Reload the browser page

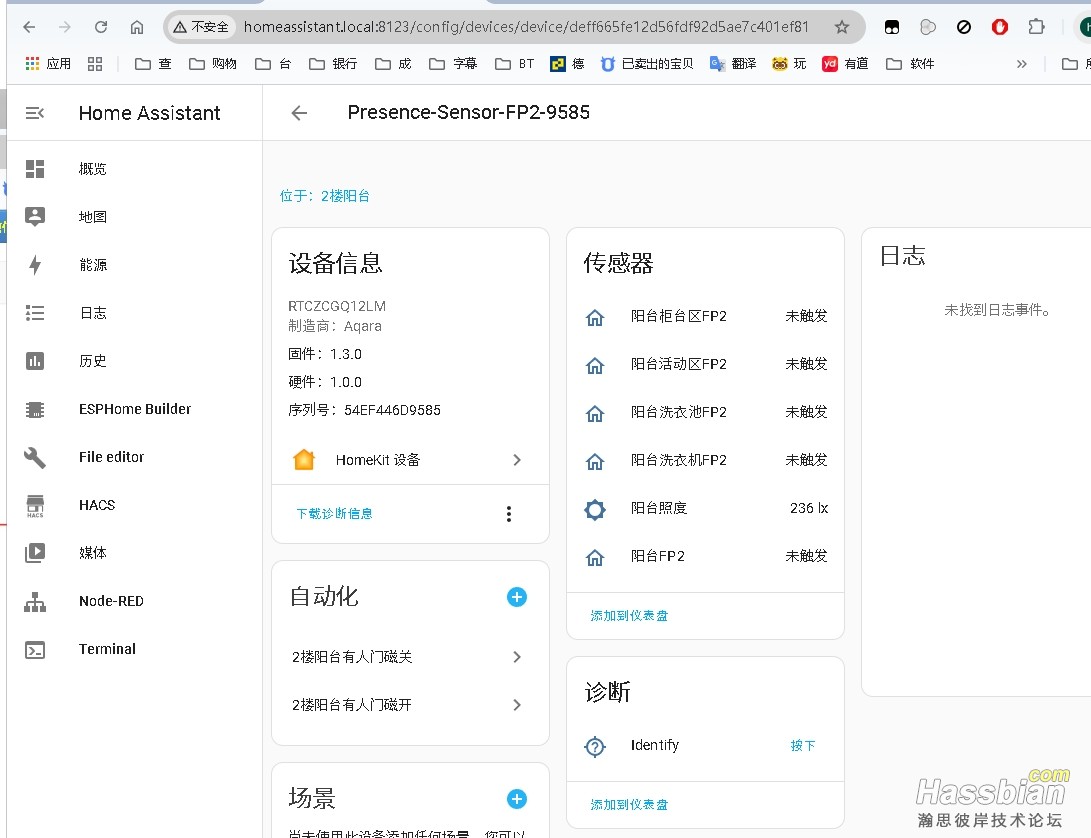pyautogui.click(x=101, y=27)
